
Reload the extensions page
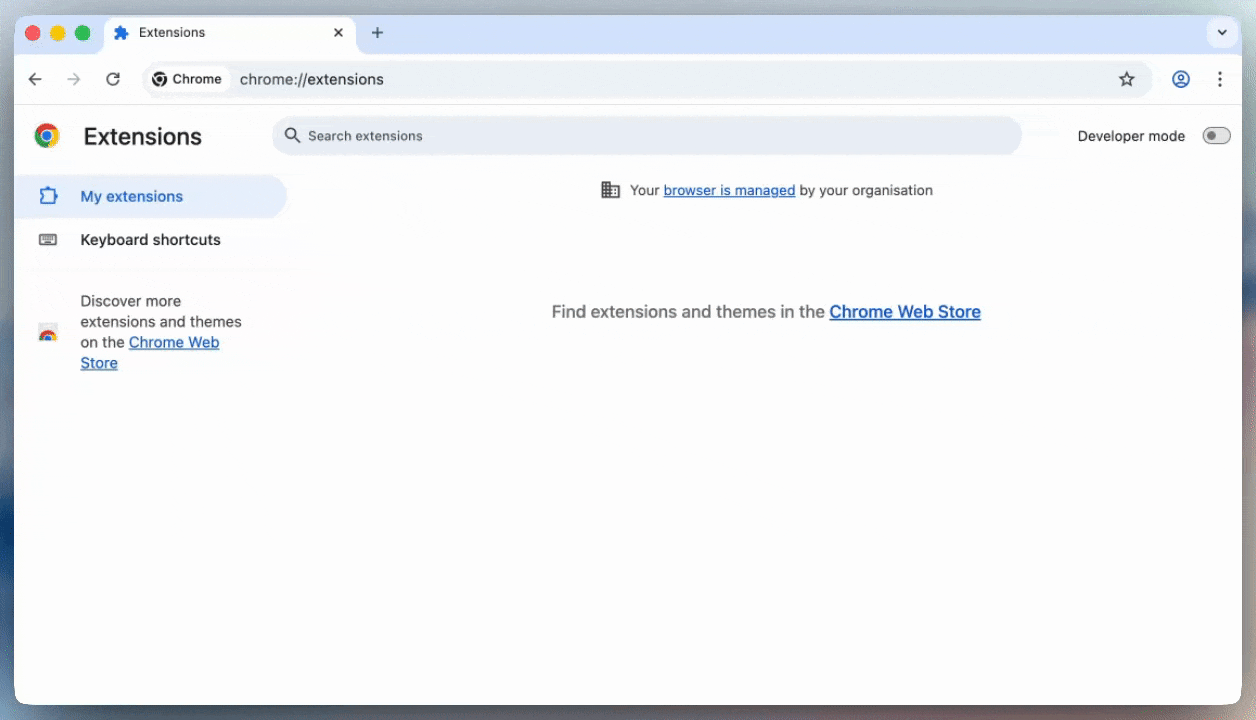tap(113, 79)
